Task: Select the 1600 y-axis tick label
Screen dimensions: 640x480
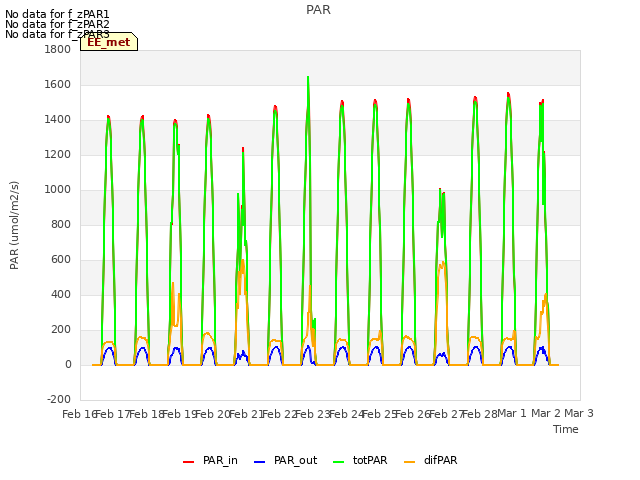Action: click(x=58, y=84)
